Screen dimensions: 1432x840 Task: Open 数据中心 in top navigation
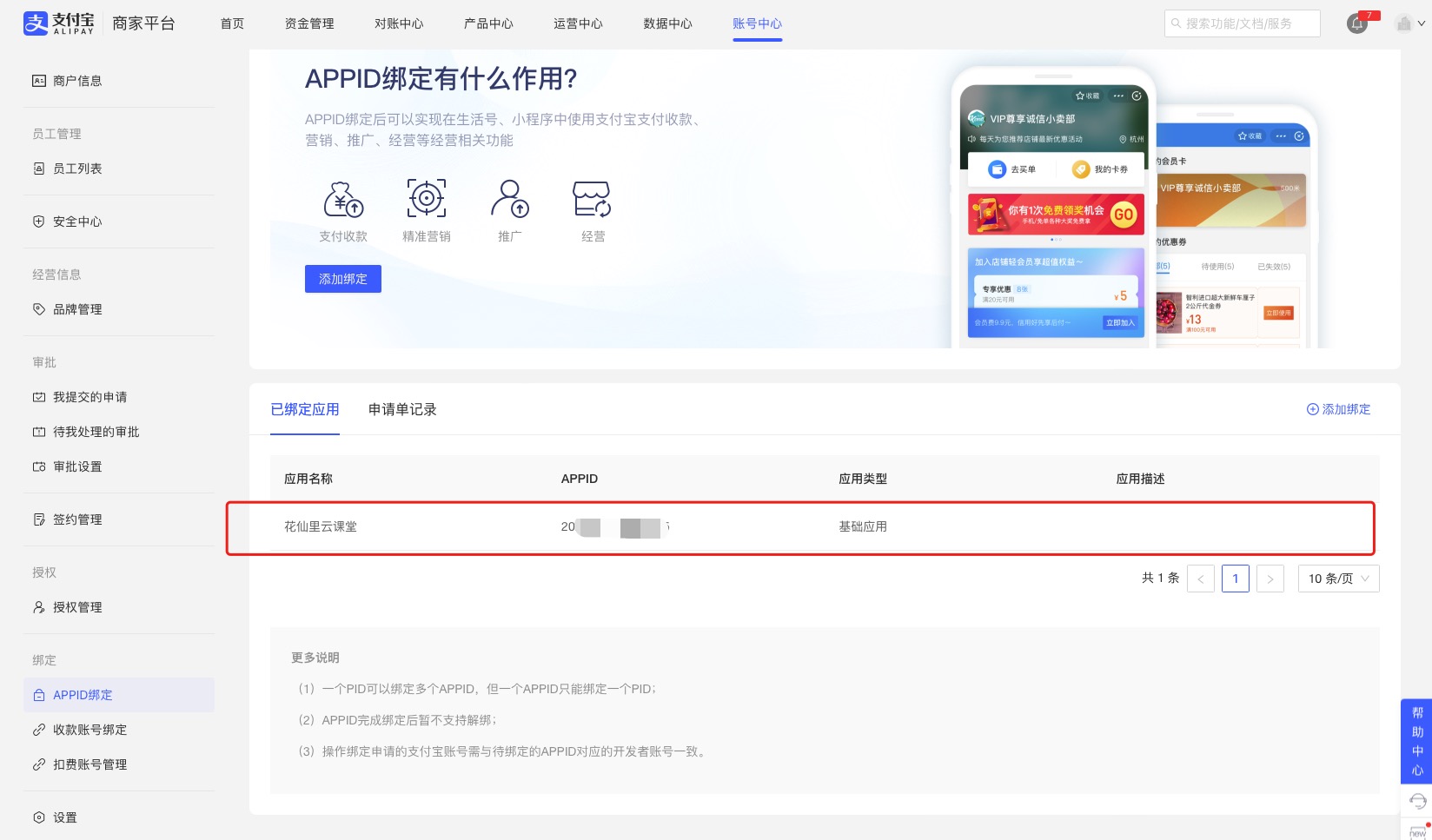point(667,23)
